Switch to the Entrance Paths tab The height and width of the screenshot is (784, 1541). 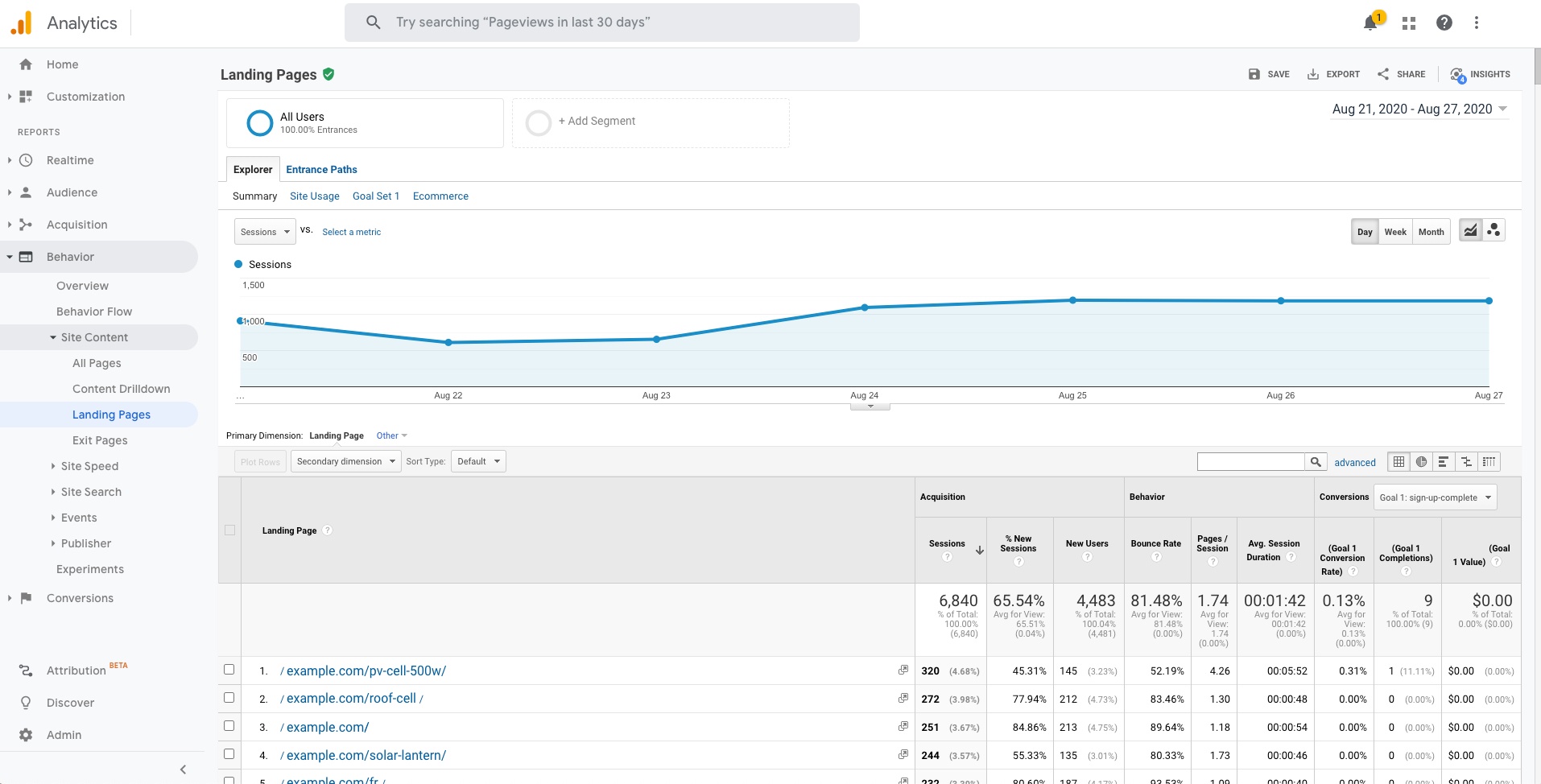click(x=321, y=170)
